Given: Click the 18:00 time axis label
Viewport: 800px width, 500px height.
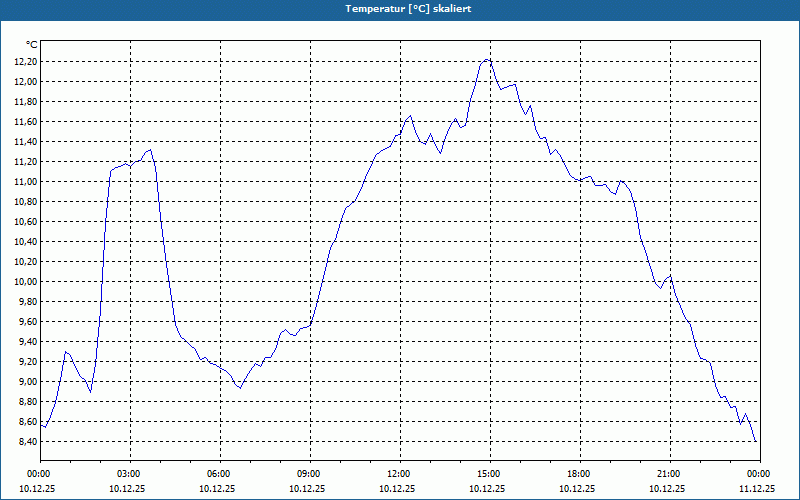Looking at the screenshot, I should pyautogui.click(x=580, y=474).
